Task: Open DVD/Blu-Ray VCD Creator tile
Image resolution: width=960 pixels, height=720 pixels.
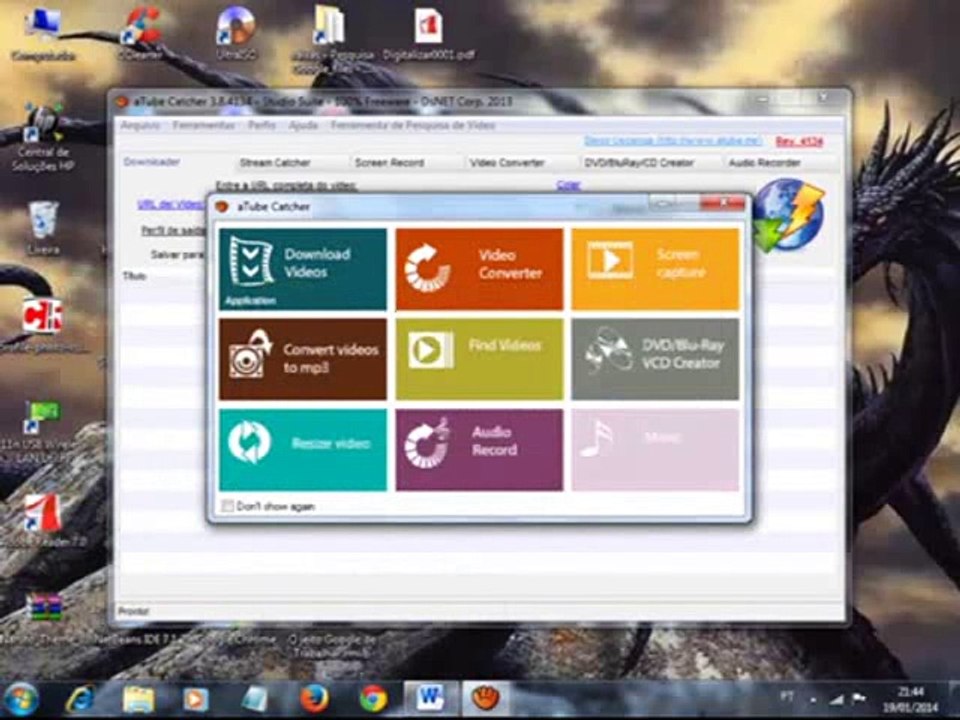Action: (x=655, y=359)
